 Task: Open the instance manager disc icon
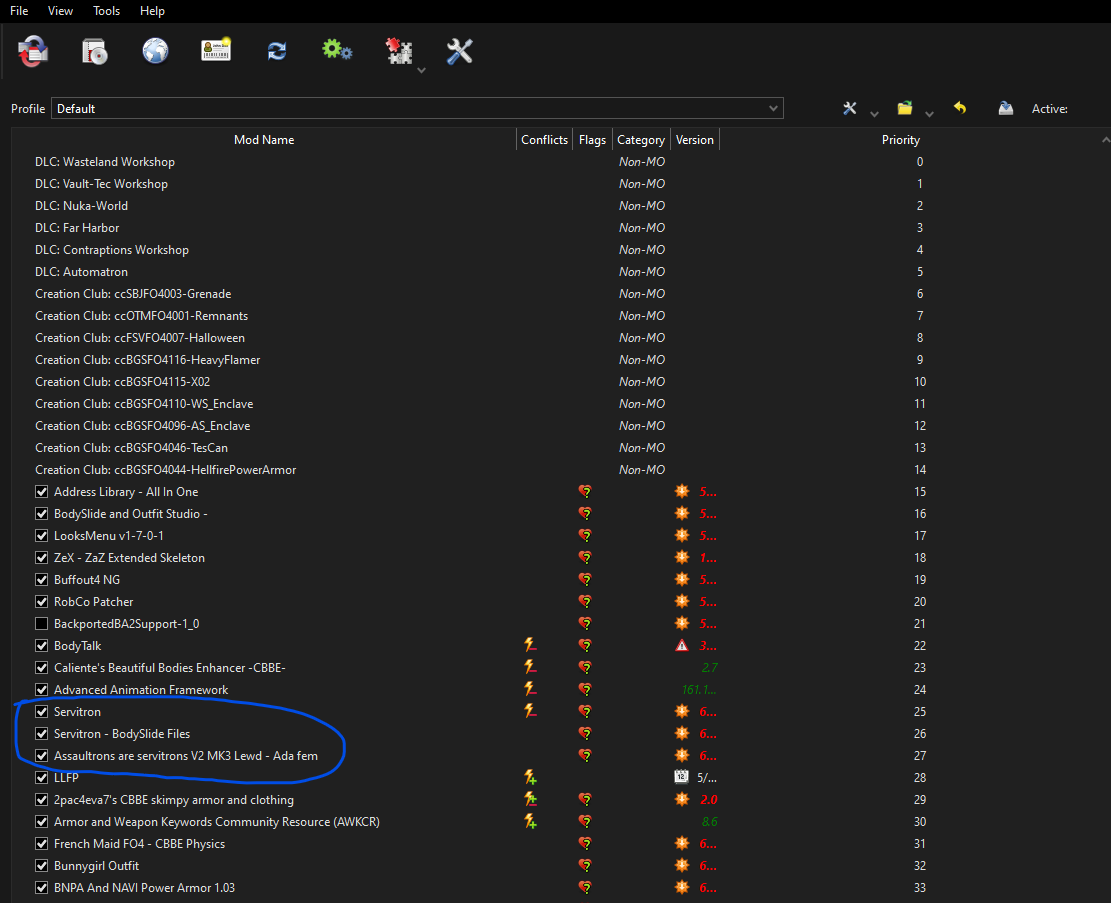94,51
